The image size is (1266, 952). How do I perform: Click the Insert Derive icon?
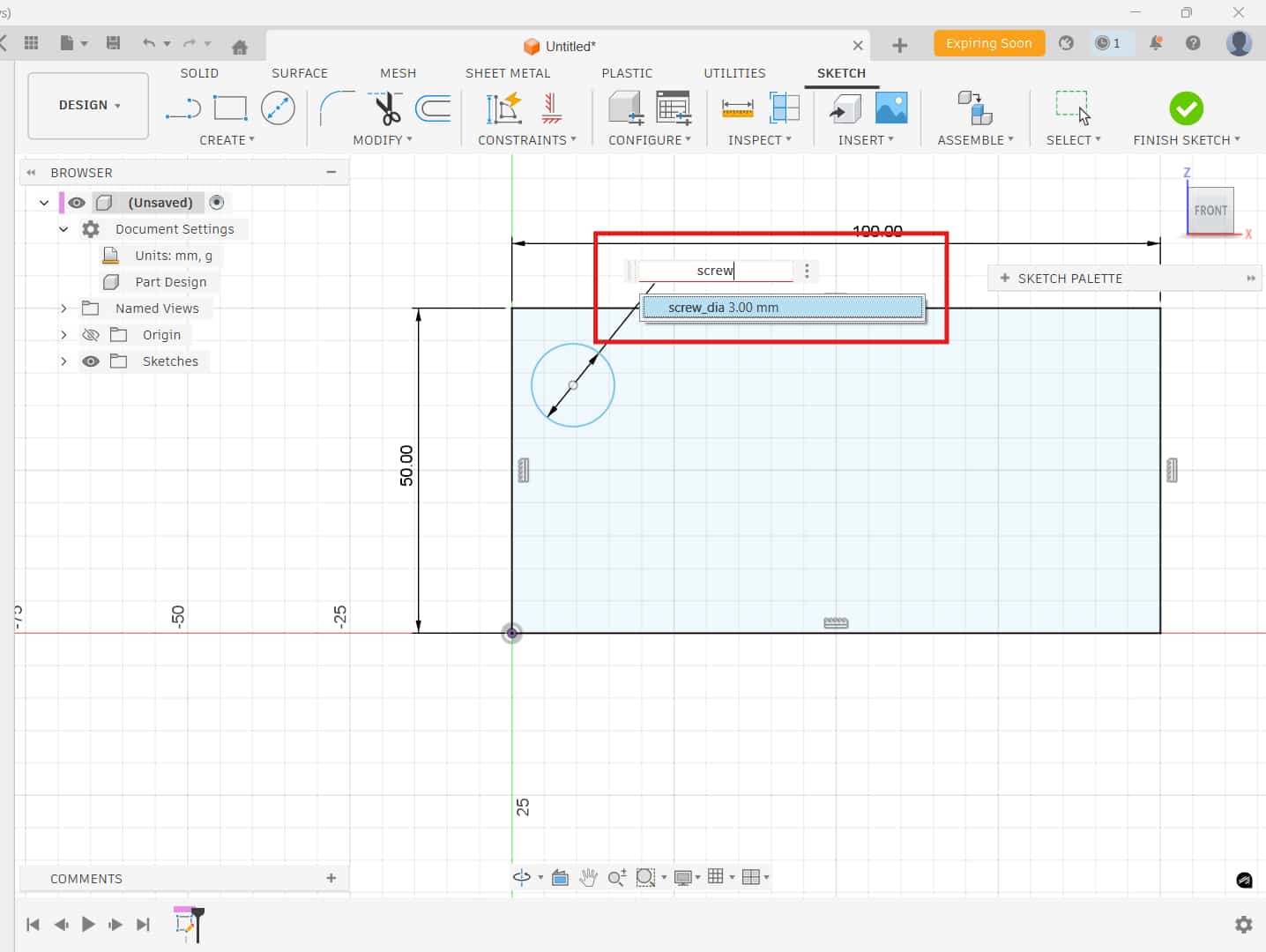(845, 108)
